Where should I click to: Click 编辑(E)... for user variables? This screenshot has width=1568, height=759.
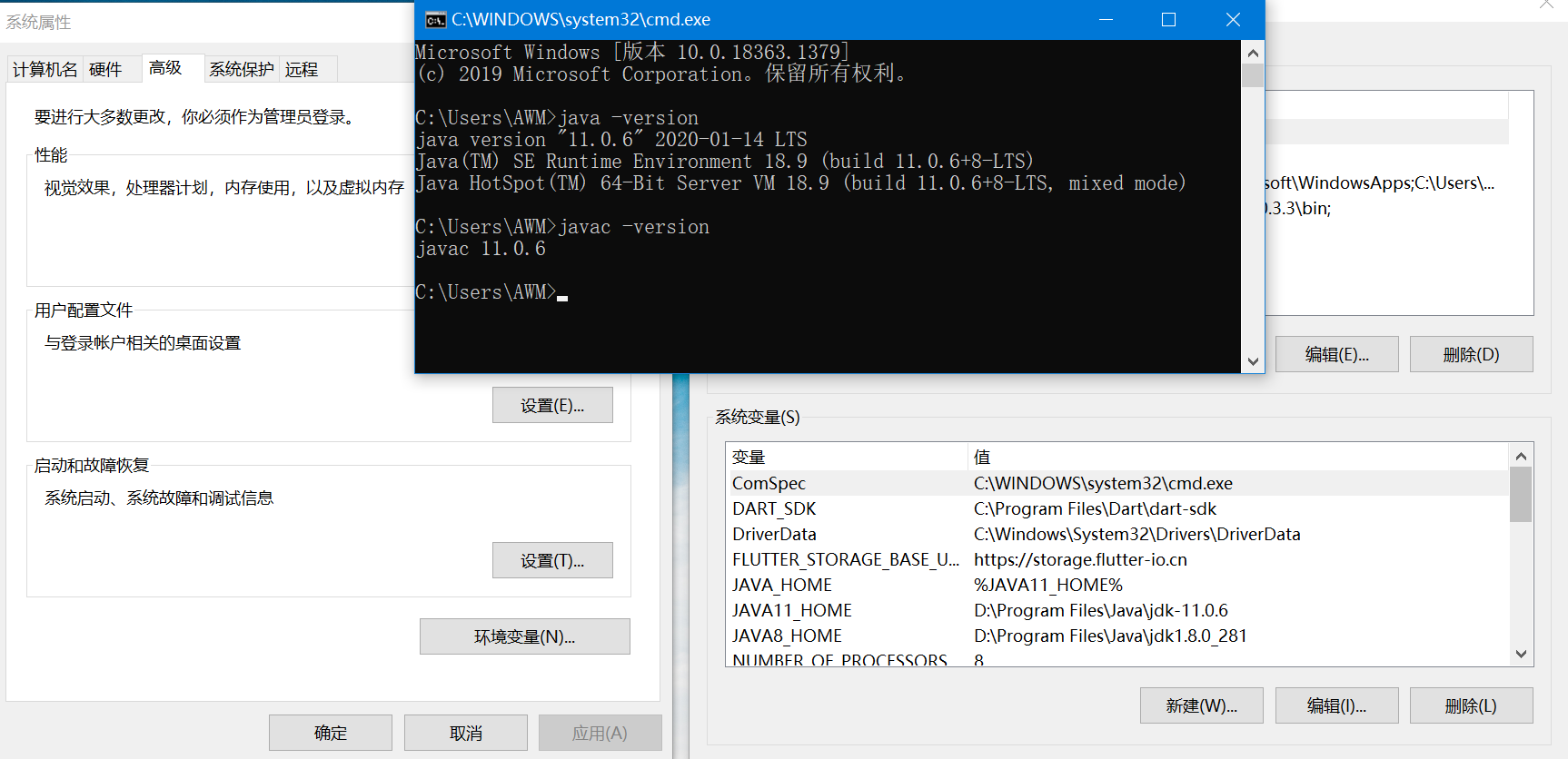[1336, 354]
